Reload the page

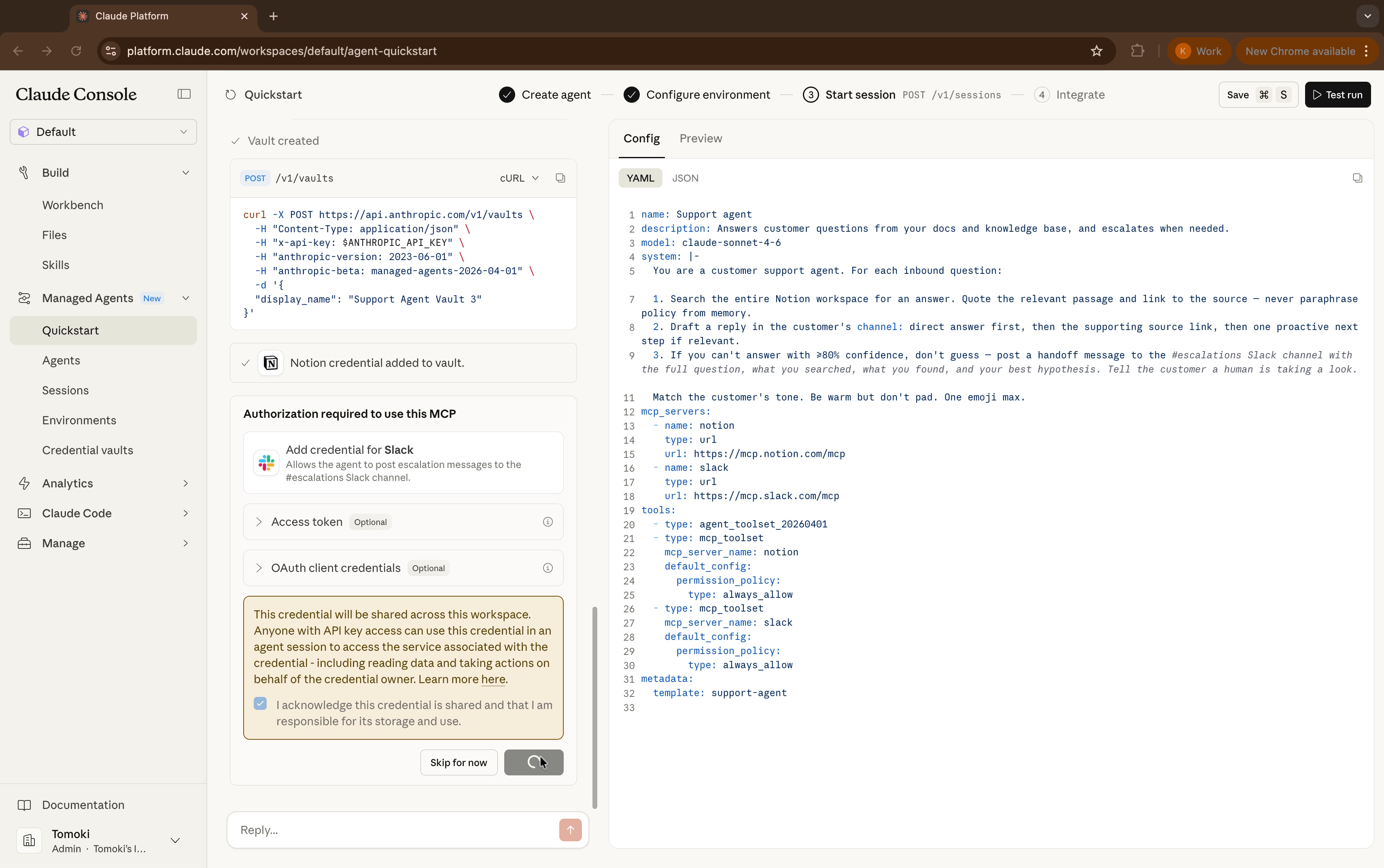[76, 51]
